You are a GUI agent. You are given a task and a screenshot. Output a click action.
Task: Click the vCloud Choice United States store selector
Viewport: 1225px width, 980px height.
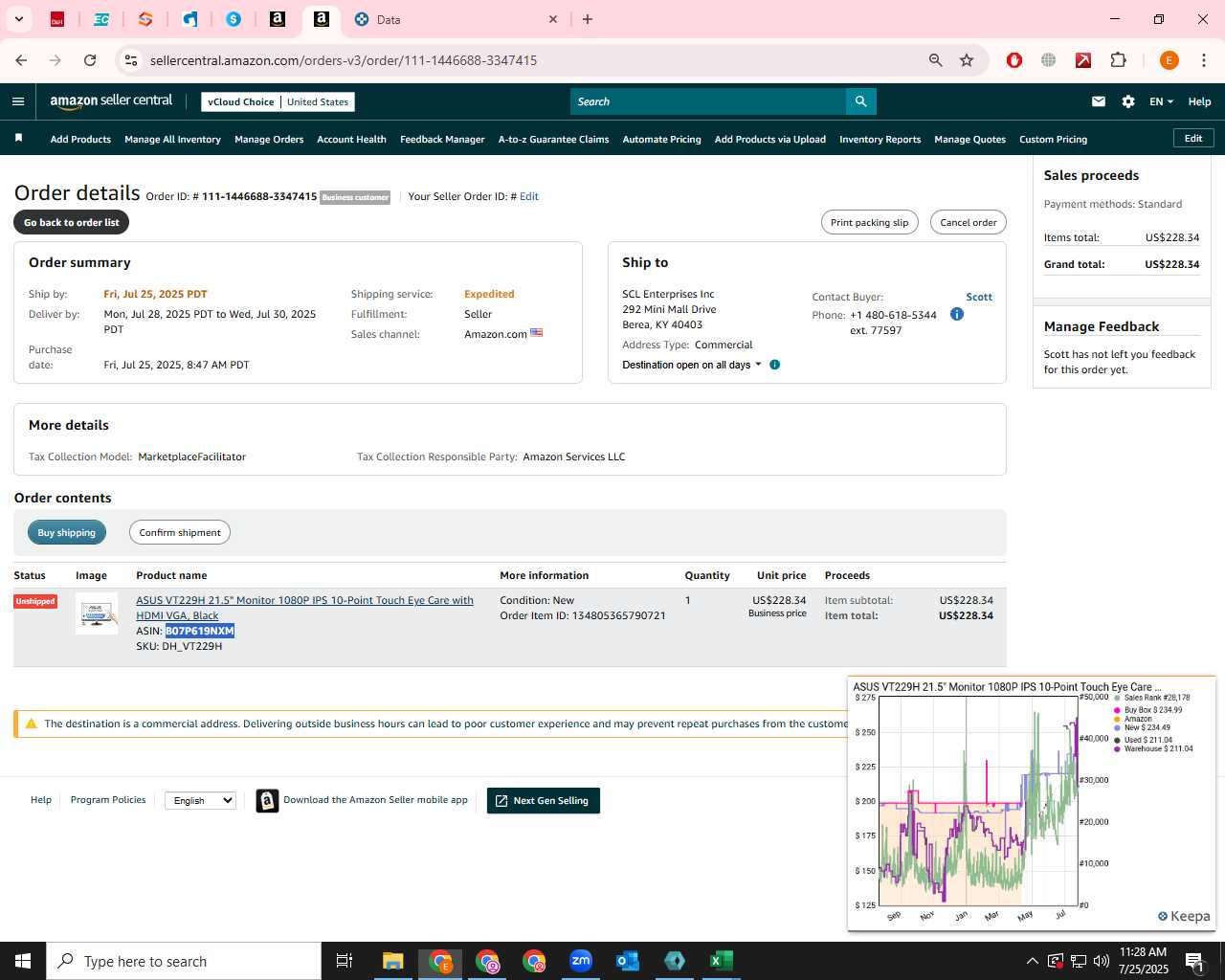(x=278, y=101)
